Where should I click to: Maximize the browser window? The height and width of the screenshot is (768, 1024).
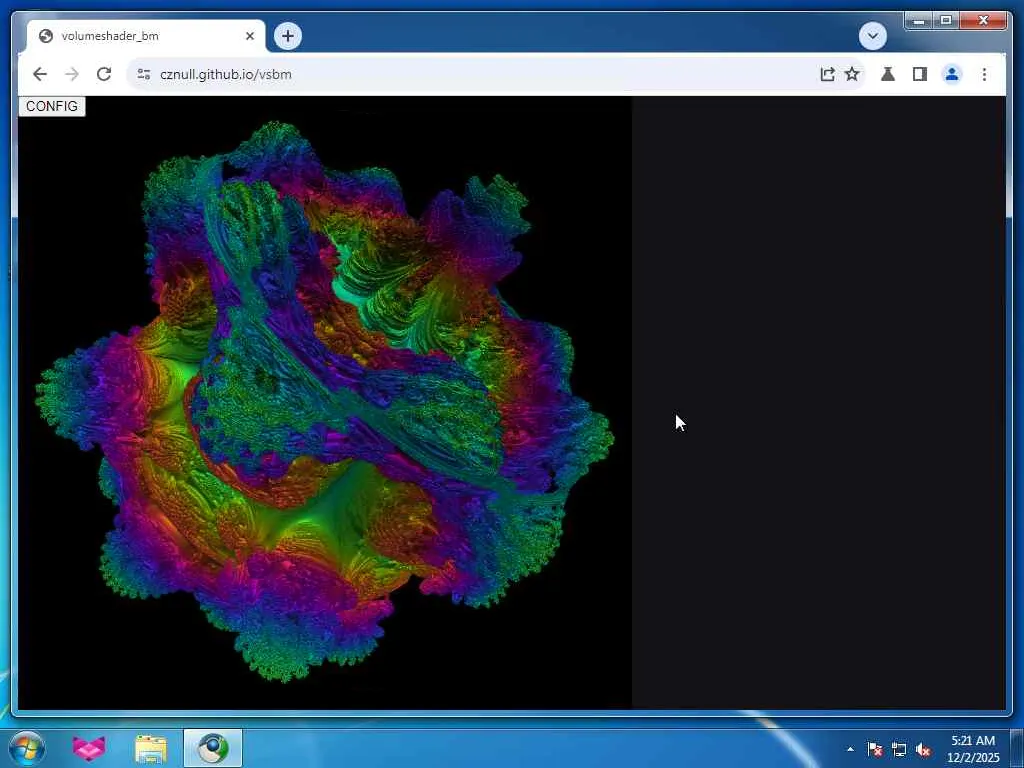tap(946, 21)
